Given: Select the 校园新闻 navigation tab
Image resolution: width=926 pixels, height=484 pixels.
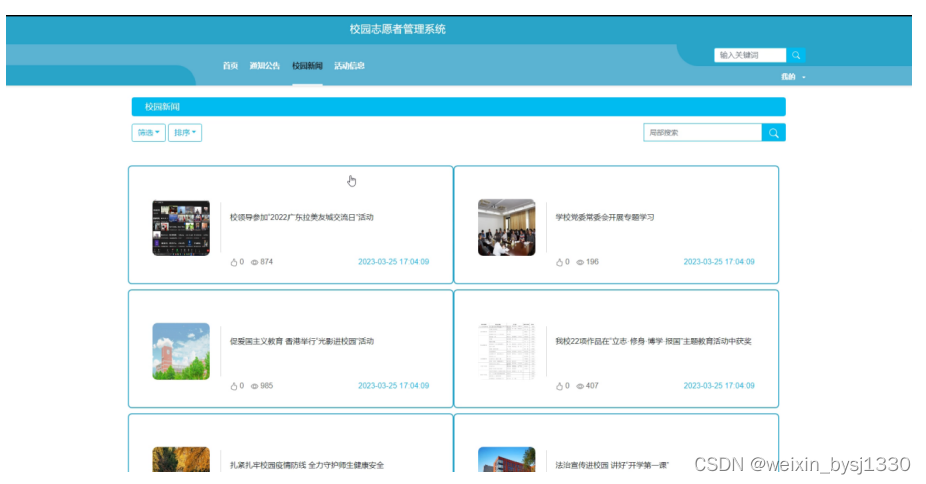Looking at the screenshot, I should [x=307, y=66].
